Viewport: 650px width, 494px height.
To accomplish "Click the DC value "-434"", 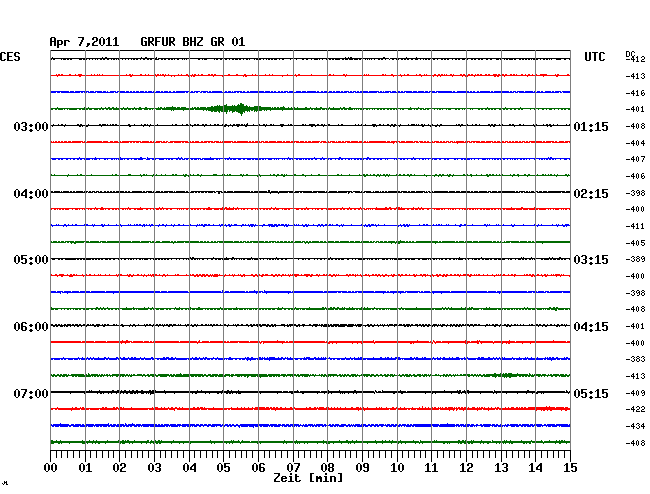I will (x=635, y=426).
